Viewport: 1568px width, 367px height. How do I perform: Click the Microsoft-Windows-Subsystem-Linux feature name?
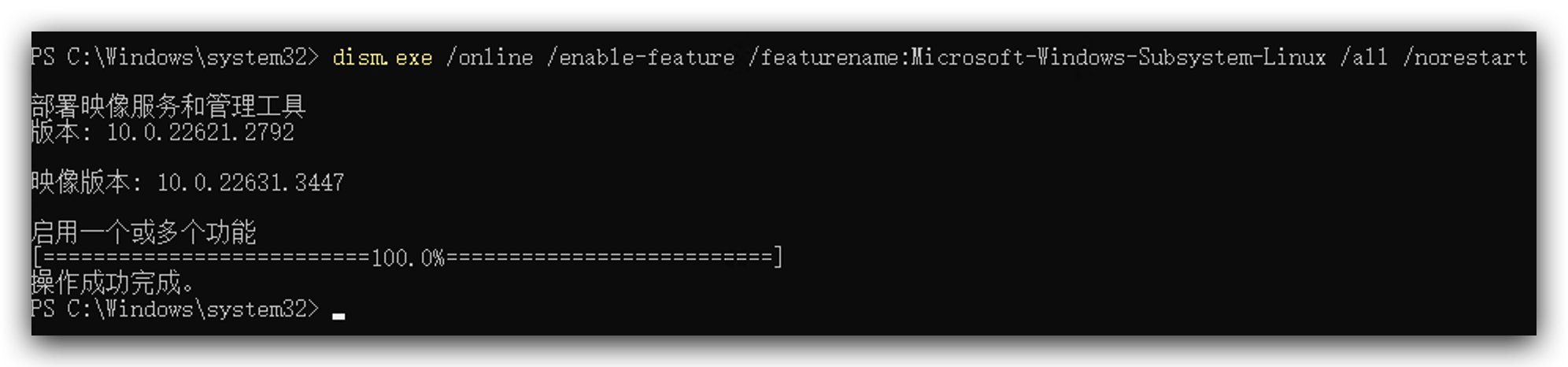[x=1119, y=57]
